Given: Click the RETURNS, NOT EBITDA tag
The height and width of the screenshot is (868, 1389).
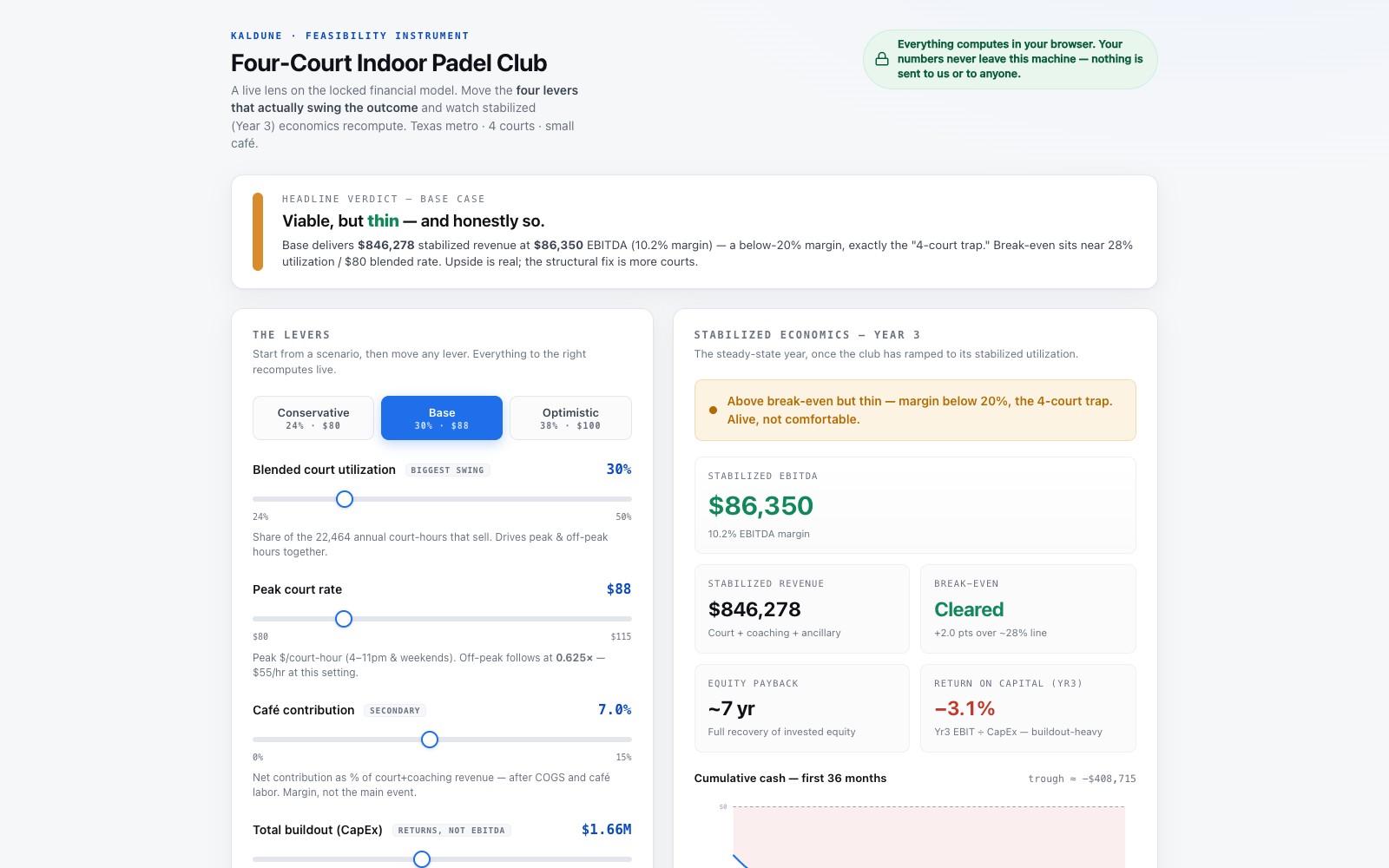Looking at the screenshot, I should 451,831.
